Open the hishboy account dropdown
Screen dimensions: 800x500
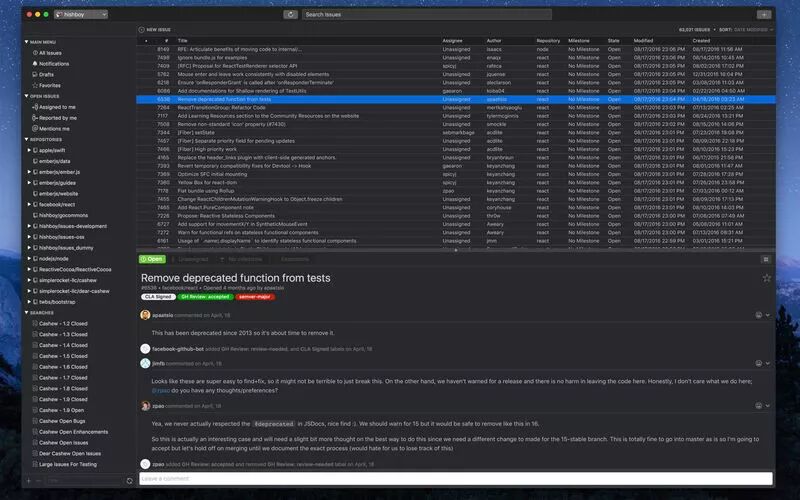point(81,14)
